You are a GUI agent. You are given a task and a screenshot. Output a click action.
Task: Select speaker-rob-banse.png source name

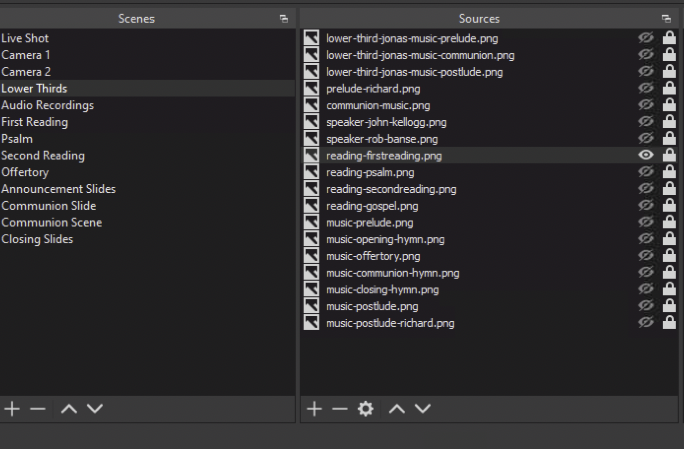[382, 139]
